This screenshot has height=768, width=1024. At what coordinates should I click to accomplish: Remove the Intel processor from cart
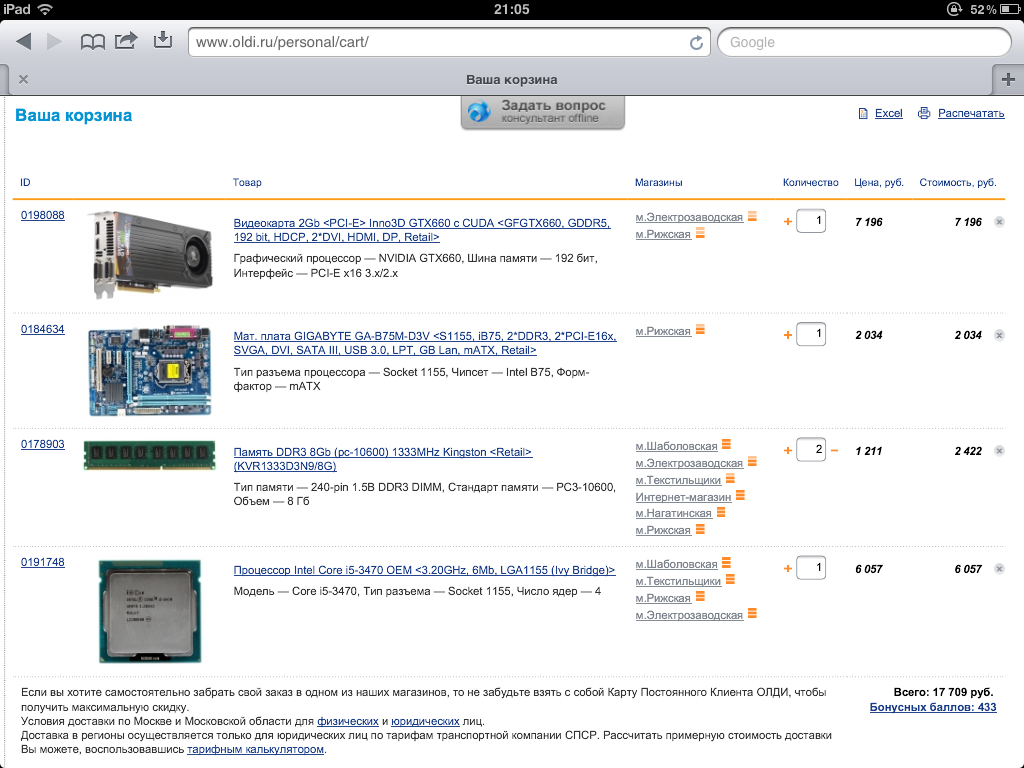tap(999, 569)
